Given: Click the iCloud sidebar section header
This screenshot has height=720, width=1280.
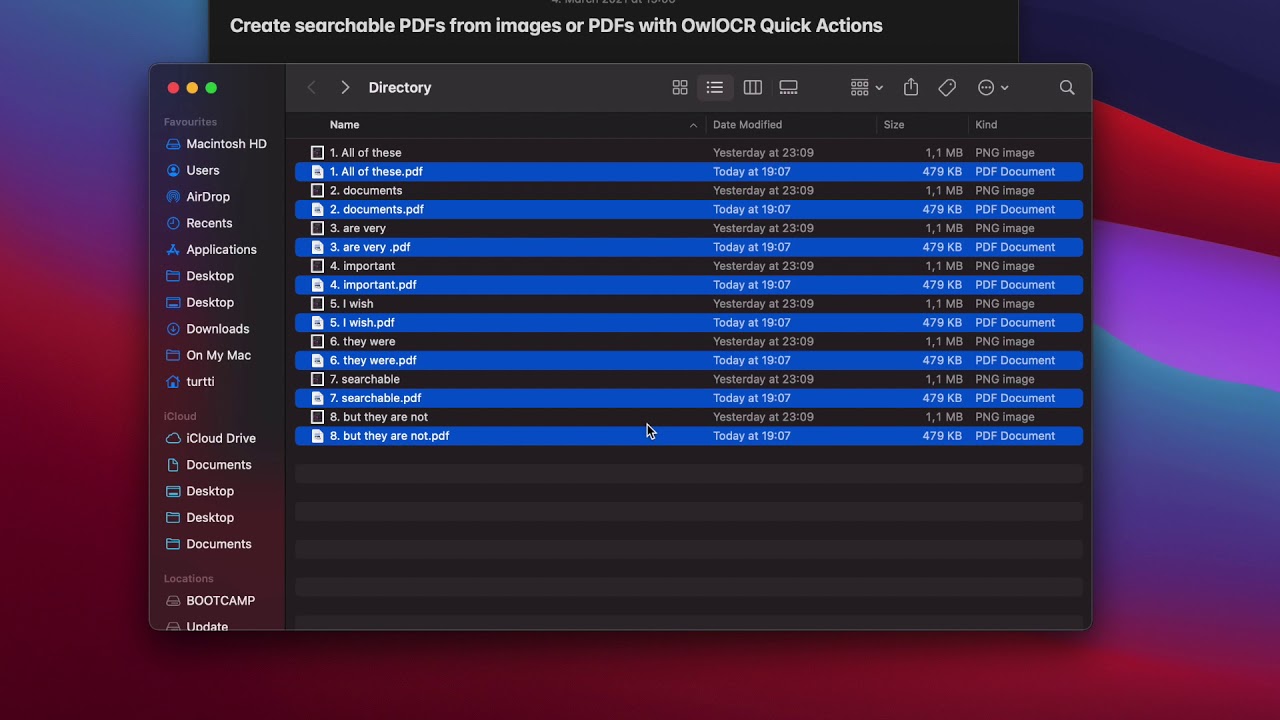Looking at the screenshot, I should (x=180, y=416).
